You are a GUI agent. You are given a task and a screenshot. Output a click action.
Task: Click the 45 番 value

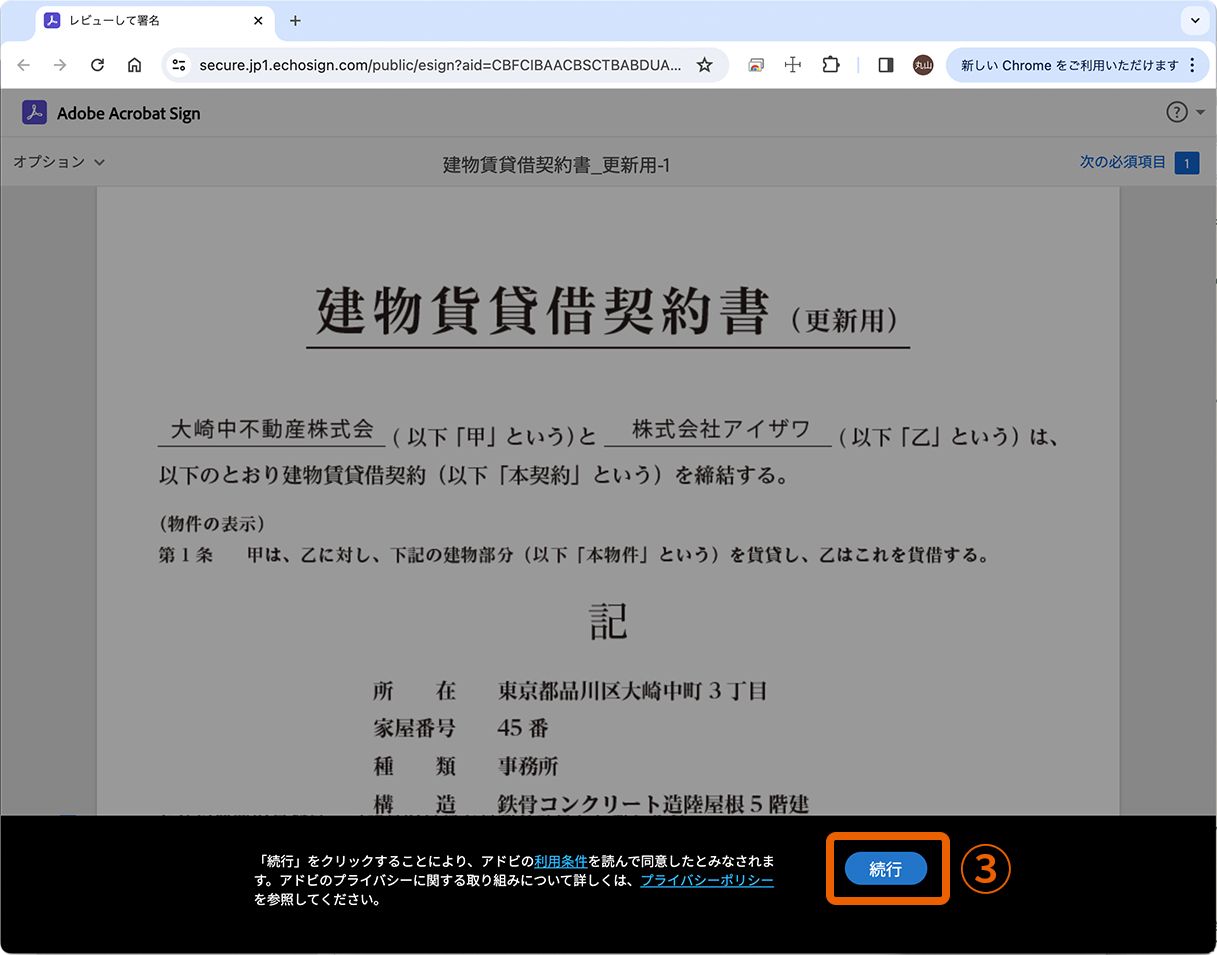click(523, 728)
